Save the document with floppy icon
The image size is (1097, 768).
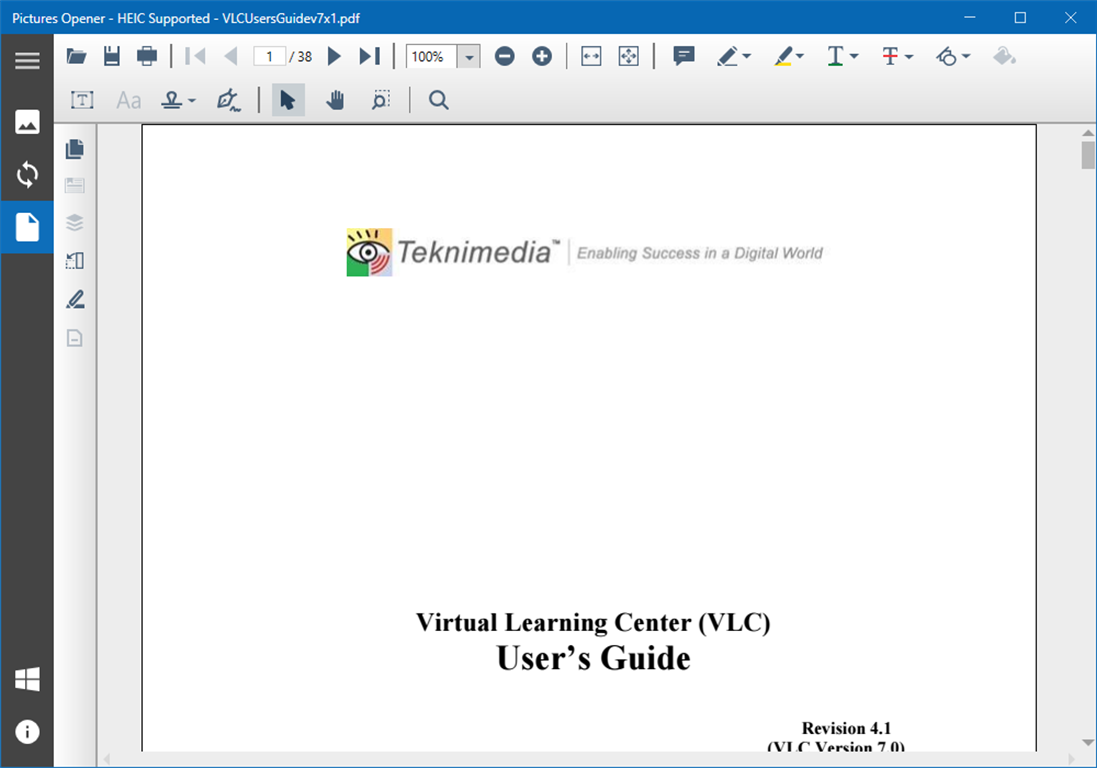point(112,56)
